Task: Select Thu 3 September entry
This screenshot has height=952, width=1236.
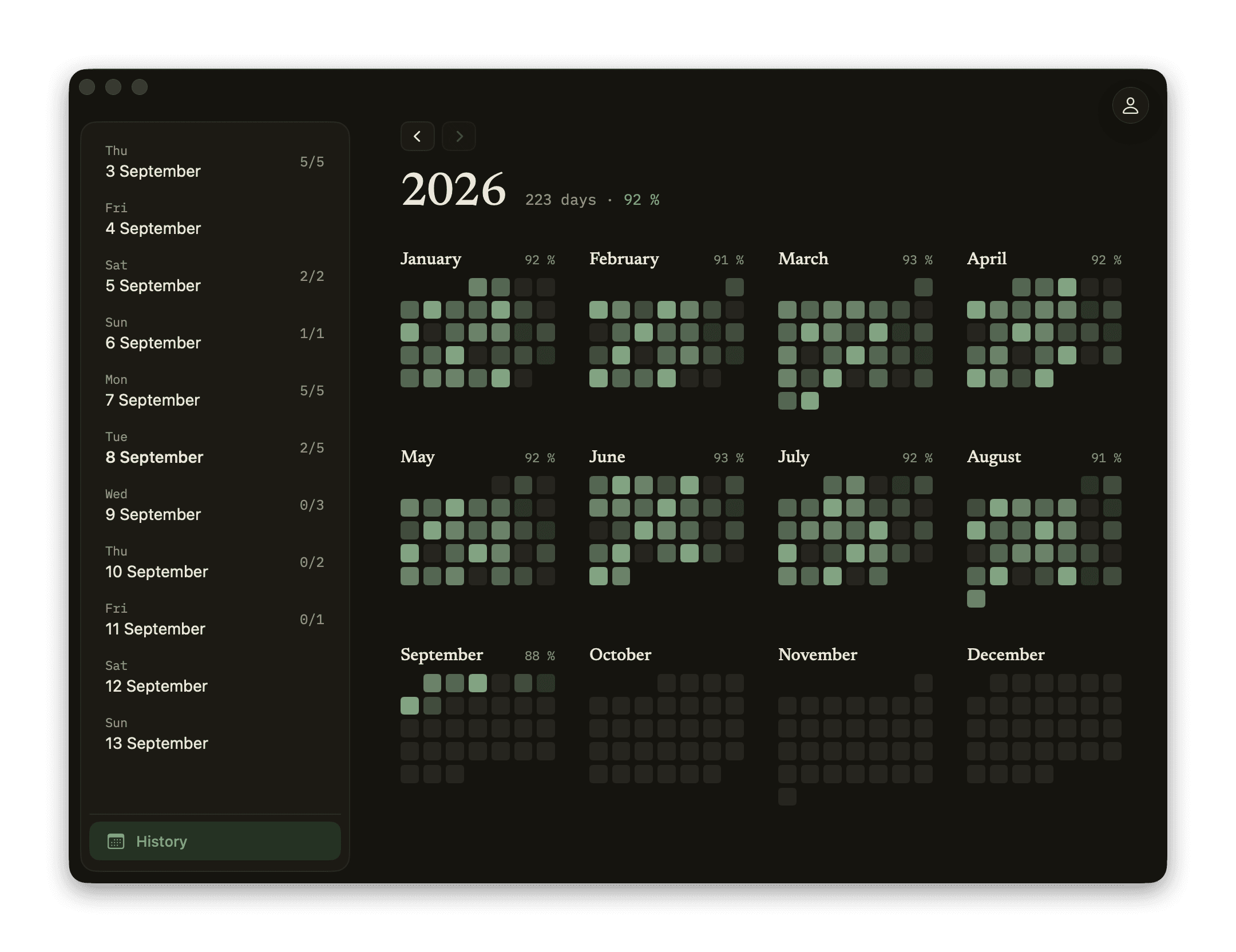Action: coord(215,162)
